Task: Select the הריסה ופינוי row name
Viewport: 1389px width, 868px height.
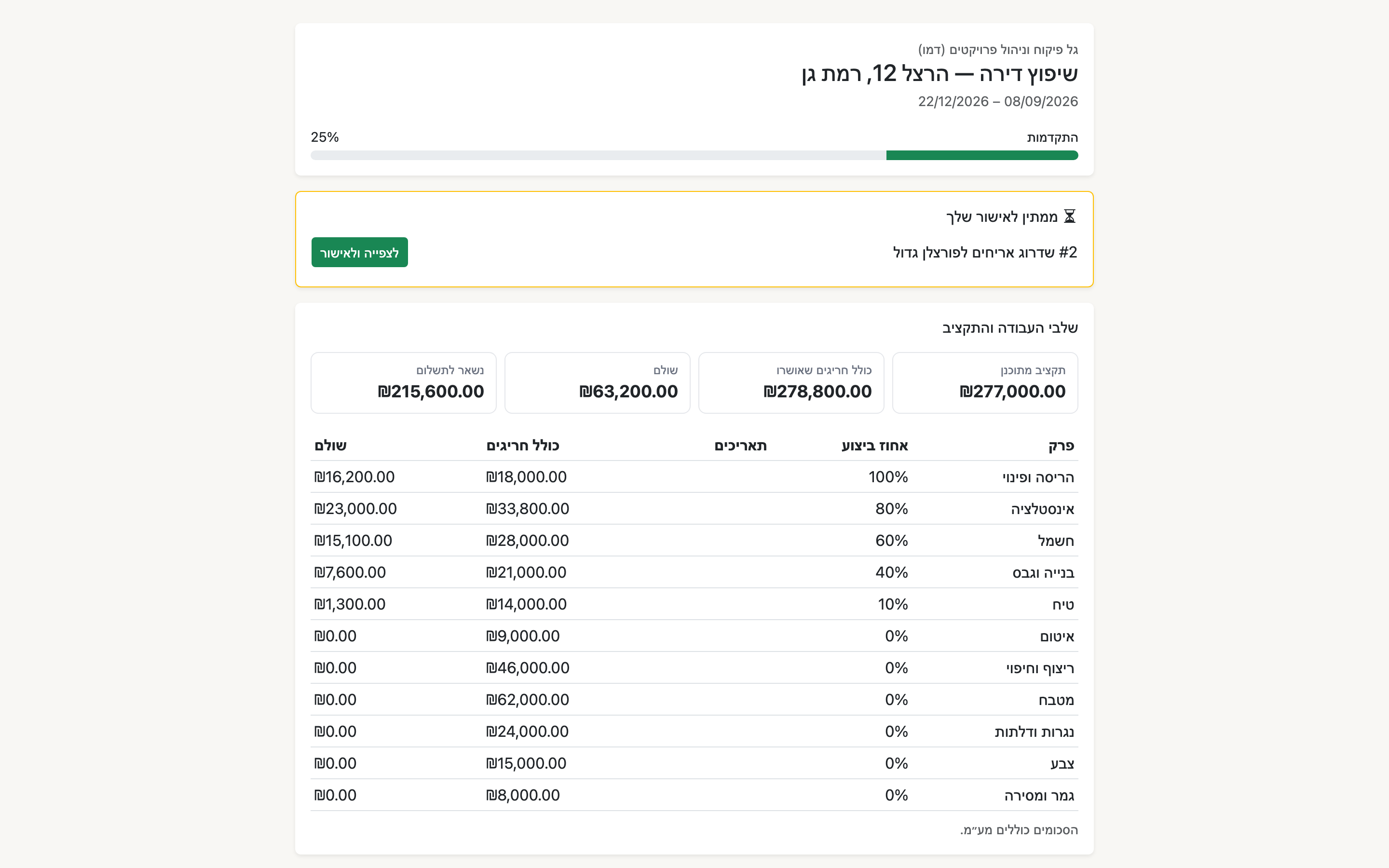Action: (x=1038, y=477)
